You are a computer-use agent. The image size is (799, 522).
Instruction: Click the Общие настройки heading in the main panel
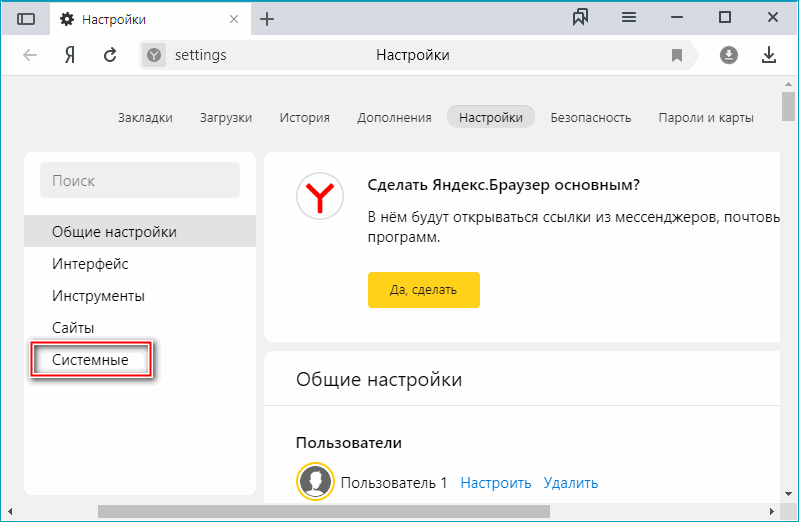(x=379, y=379)
